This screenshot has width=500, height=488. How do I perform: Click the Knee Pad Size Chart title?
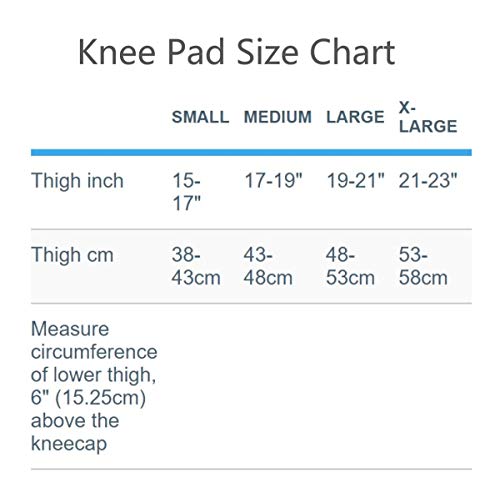pos(236,52)
